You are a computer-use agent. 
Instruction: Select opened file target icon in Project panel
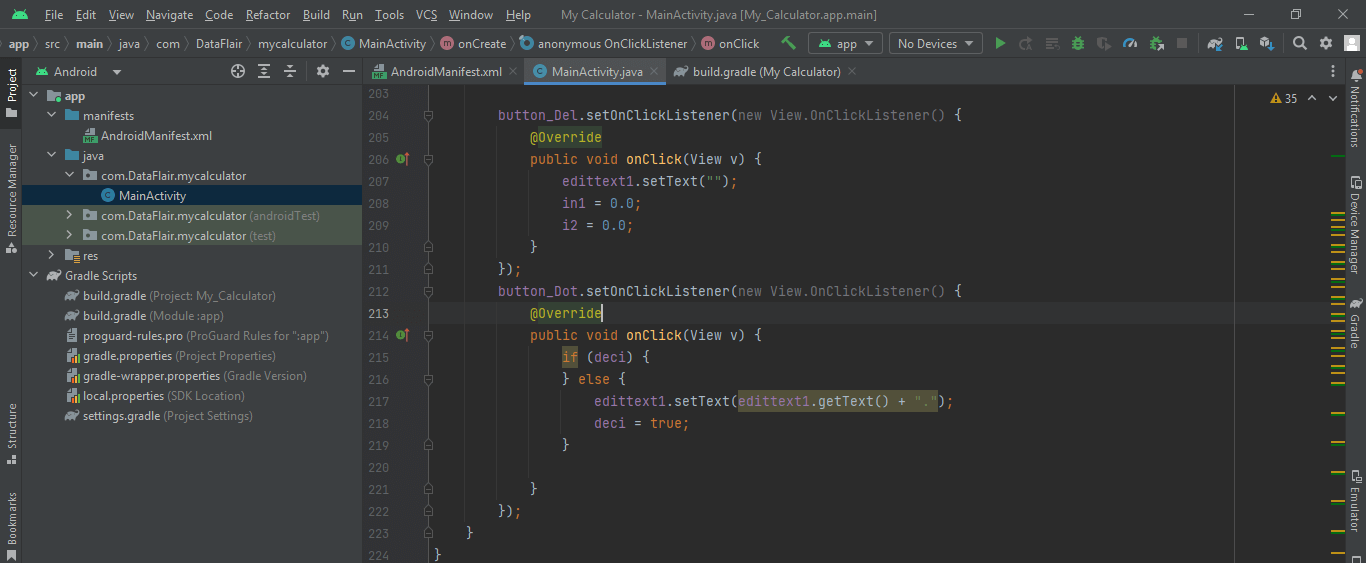(238, 71)
